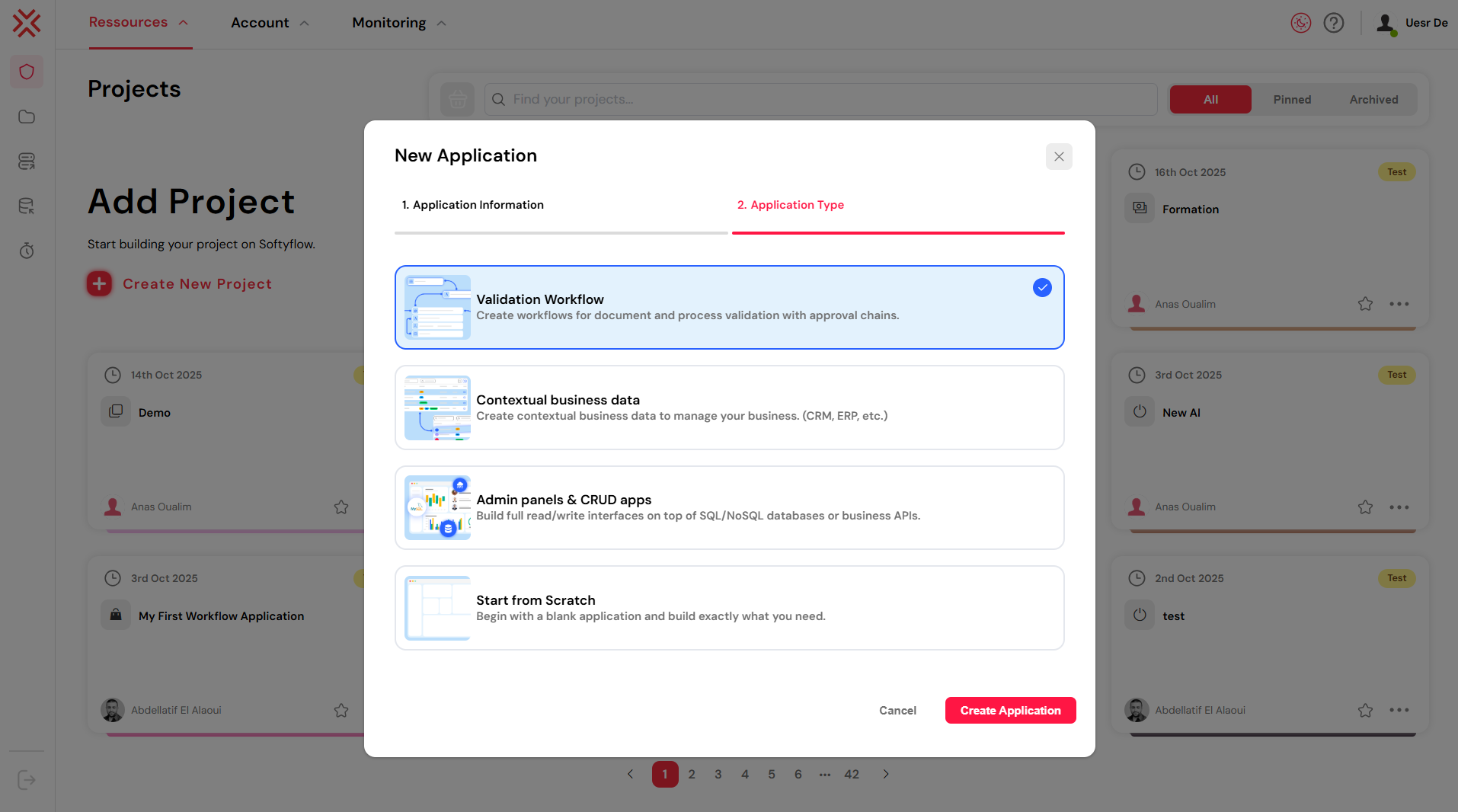
Task: Click the help question mark icon
Action: [1334, 23]
